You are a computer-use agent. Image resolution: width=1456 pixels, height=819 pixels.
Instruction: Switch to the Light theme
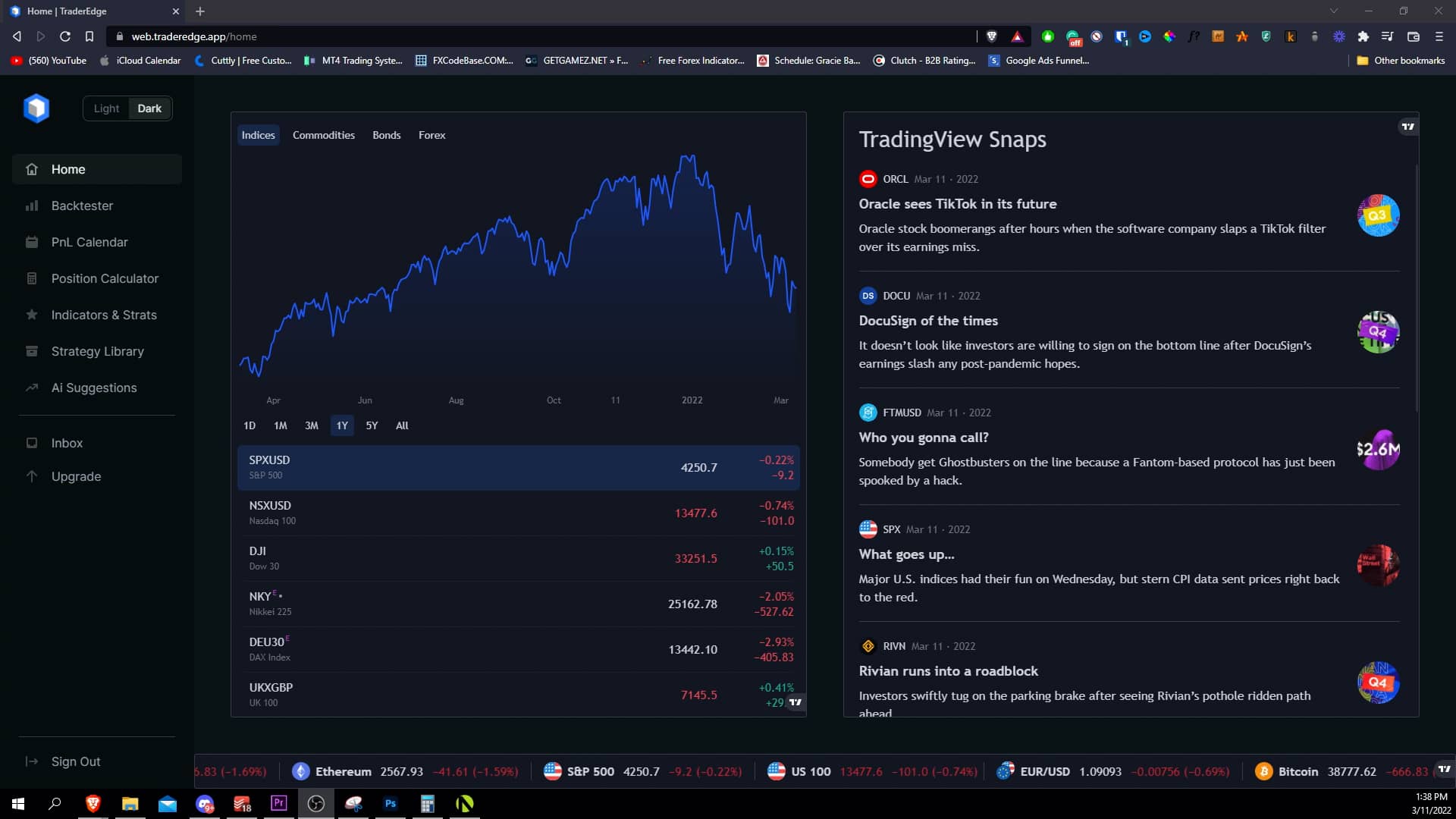pos(106,108)
